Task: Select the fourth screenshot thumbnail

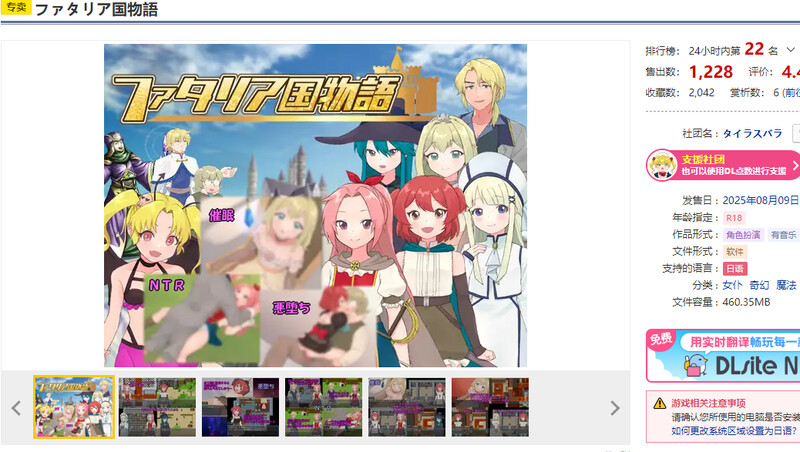Action: click(x=323, y=407)
